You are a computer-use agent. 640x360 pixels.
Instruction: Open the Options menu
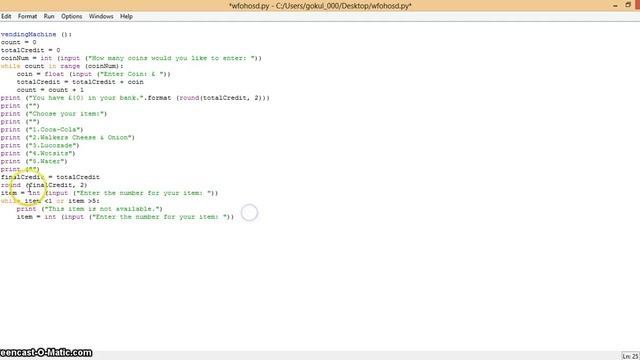click(x=71, y=16)
